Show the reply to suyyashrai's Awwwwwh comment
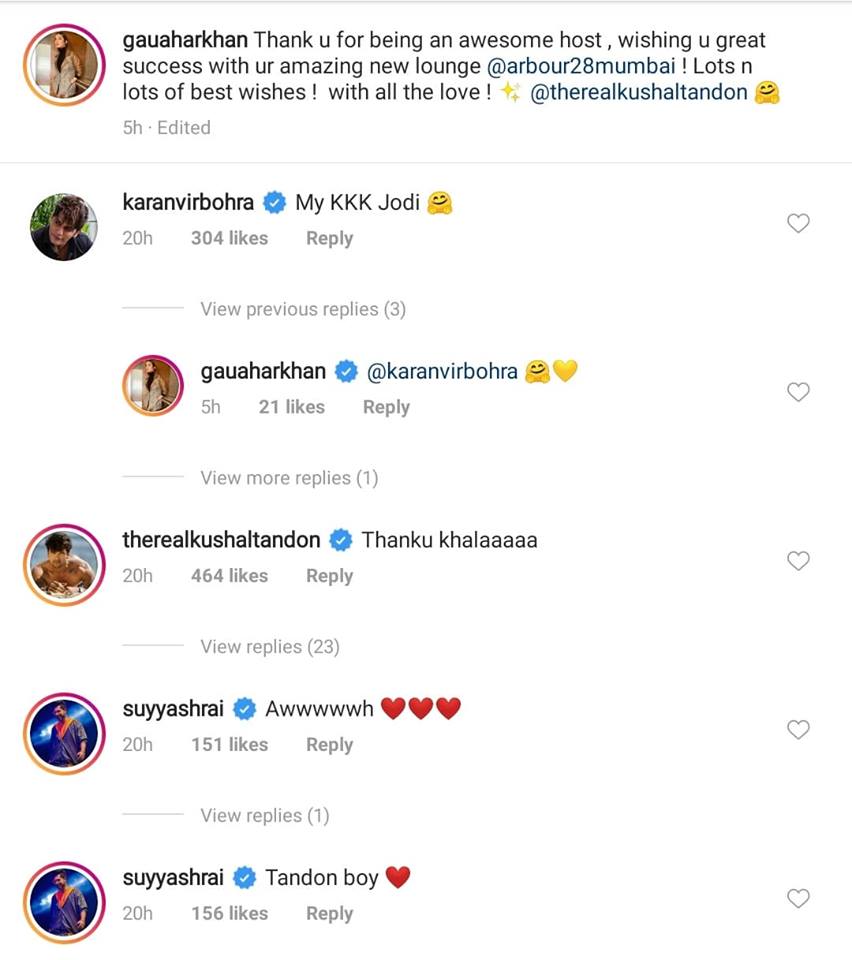The image size is (852, 960). pos(264,815)
